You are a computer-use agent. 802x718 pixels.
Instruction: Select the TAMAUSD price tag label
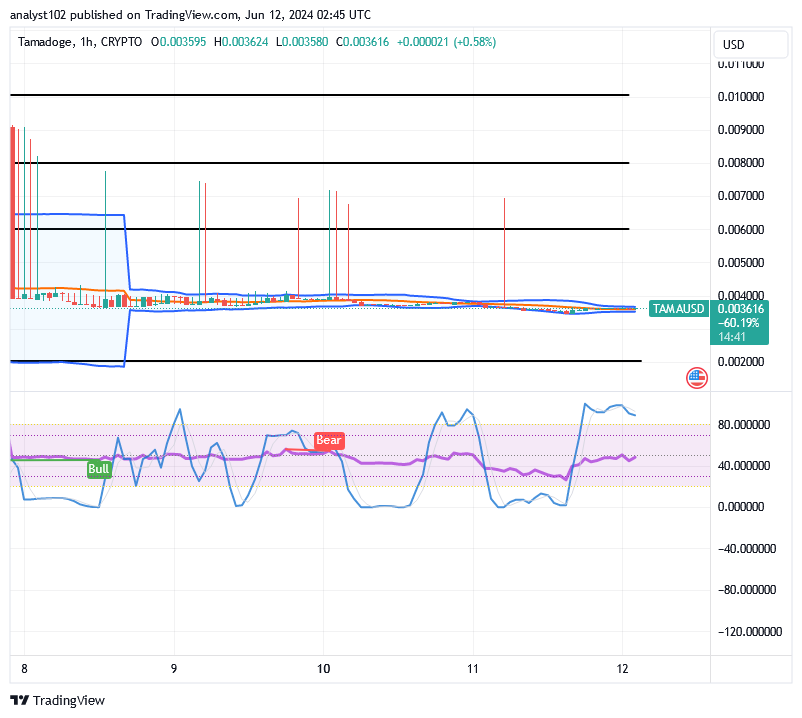678,309
